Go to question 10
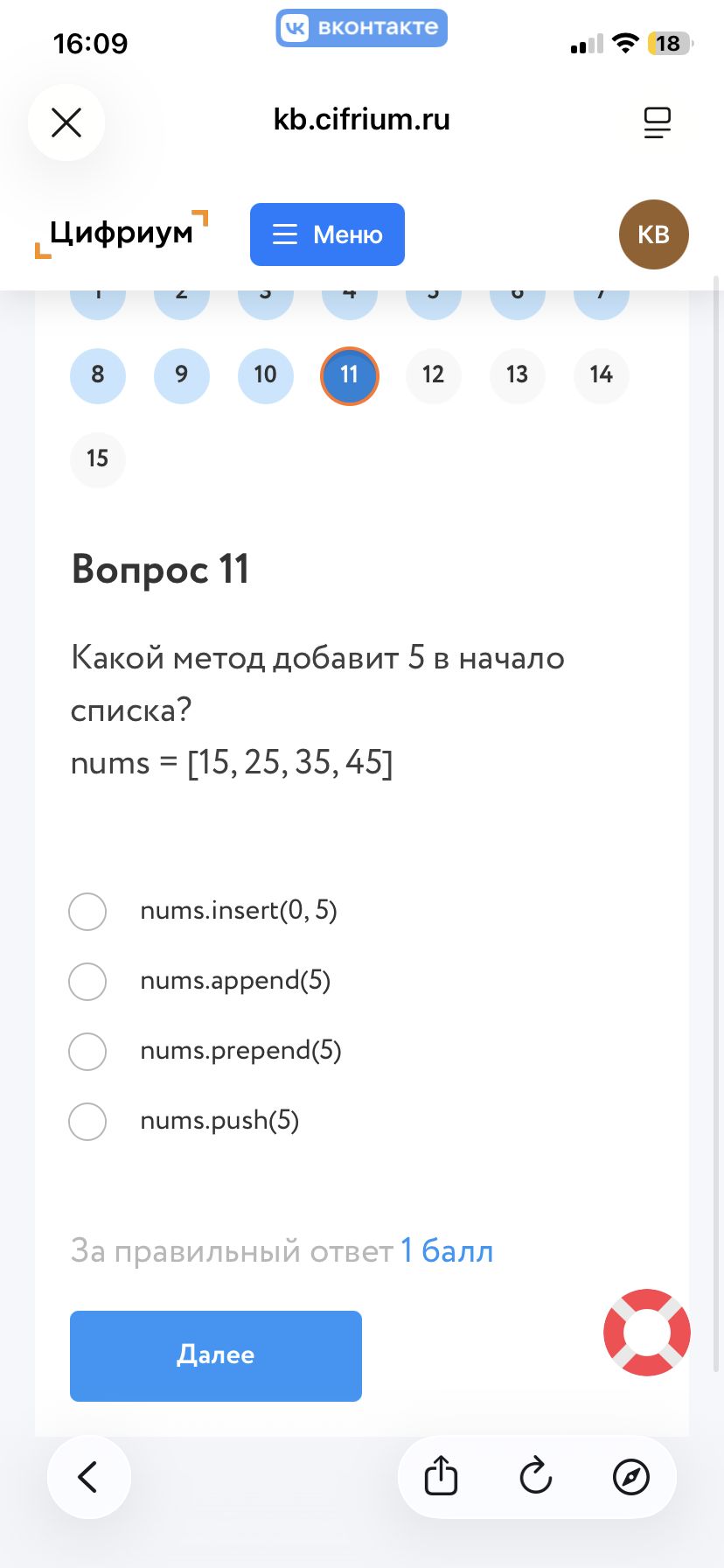Screen dimensions: 724x1568 pos(265,375)
